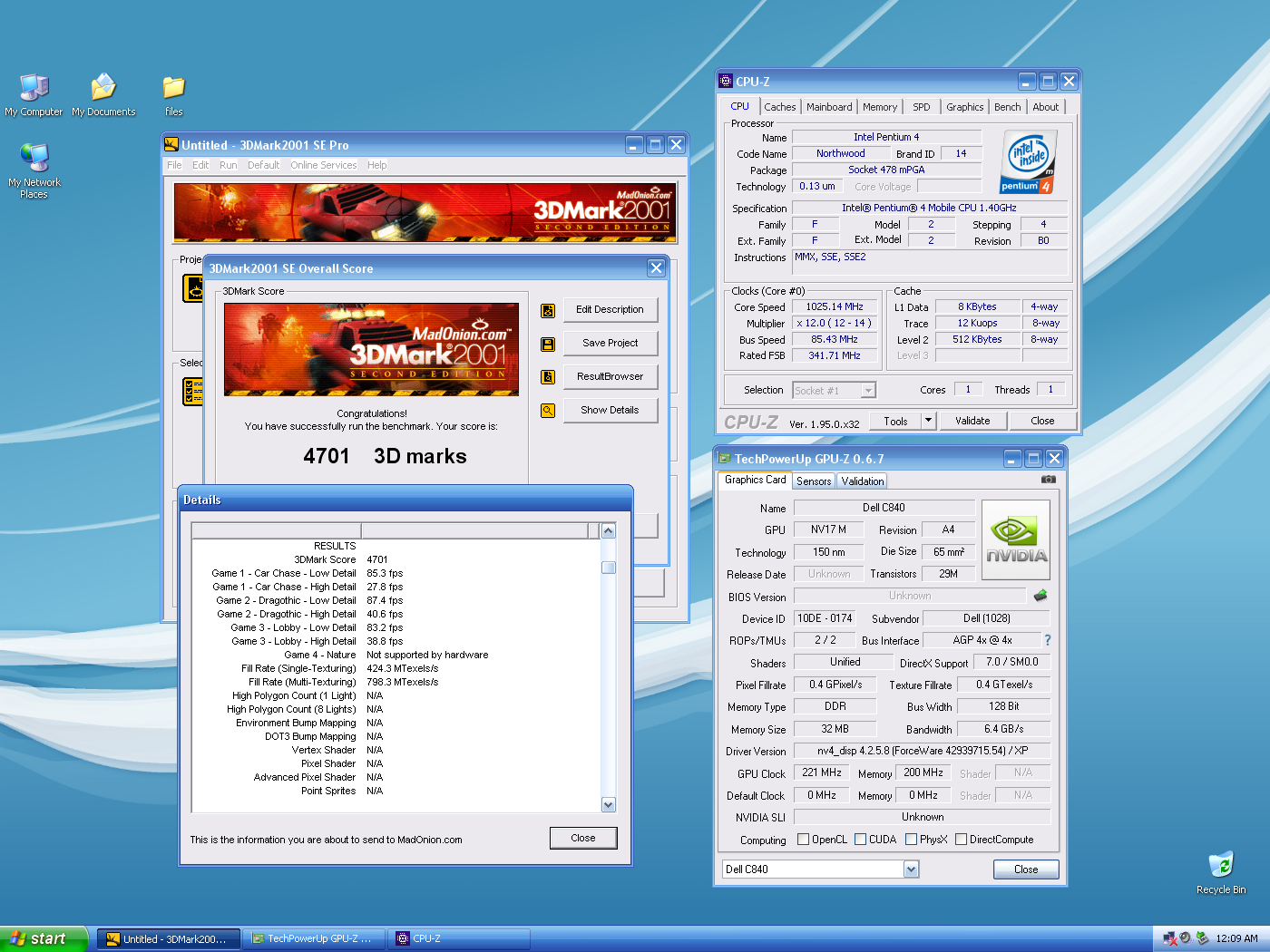Viewport: 1270px width, 952px height.
Task: Click the Intel Pentium 4 logo in CPU-Z
Action: pos(1028,162)
